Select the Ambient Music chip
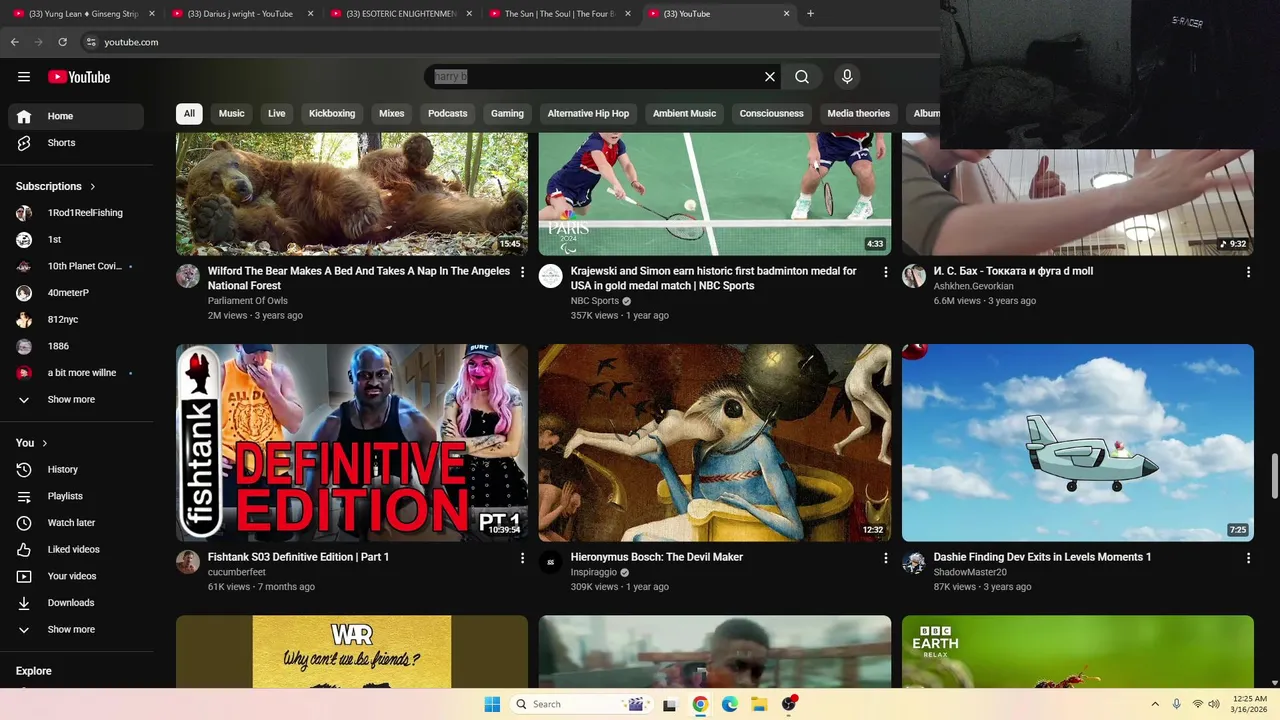The height and width of the screenshot is (720, 1280). coord(684,114)
